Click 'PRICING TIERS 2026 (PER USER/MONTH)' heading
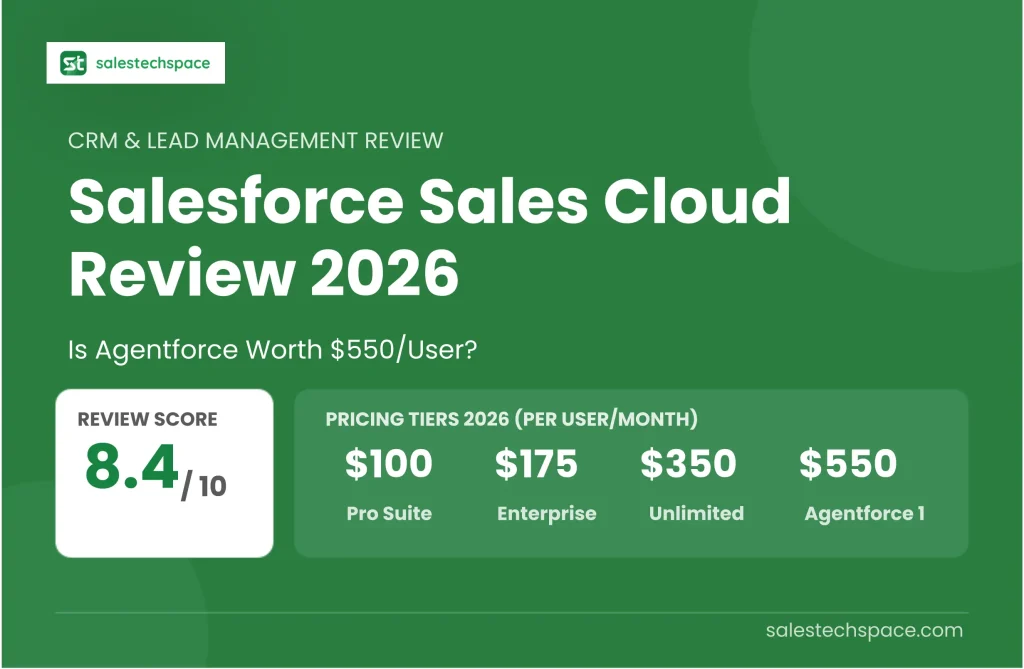Viewport: 1024px width, 669px height. click(511, 419)
